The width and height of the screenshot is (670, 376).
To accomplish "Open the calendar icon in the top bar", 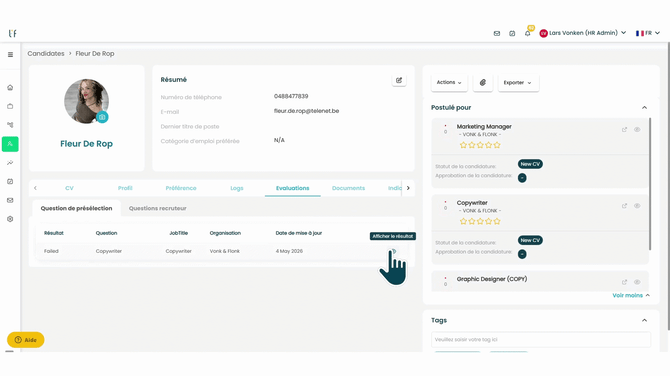I will pyautogui.click(x=512, y=33).
